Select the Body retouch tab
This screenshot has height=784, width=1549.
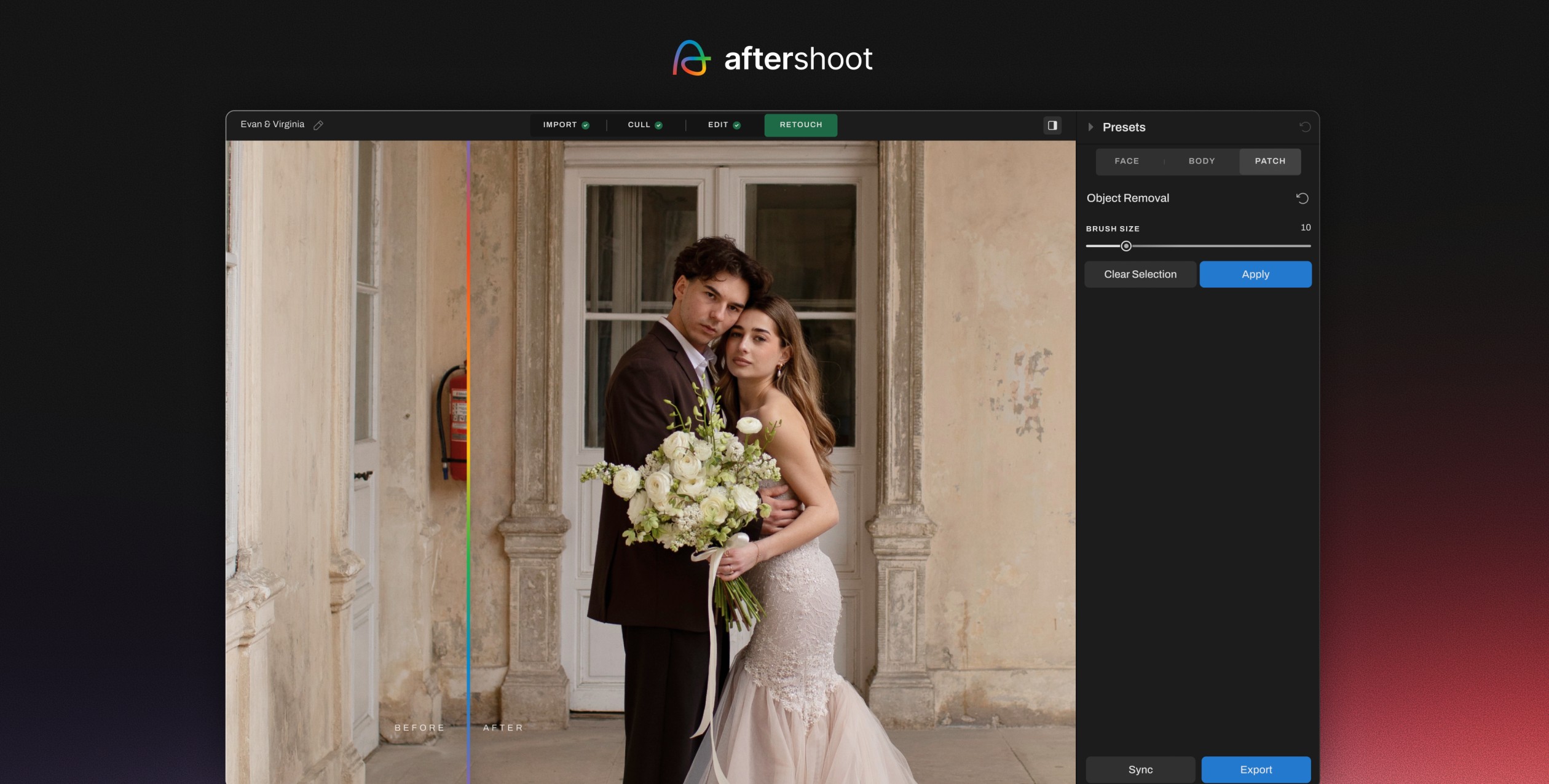pyautogui.click(x=1202, y=161)
